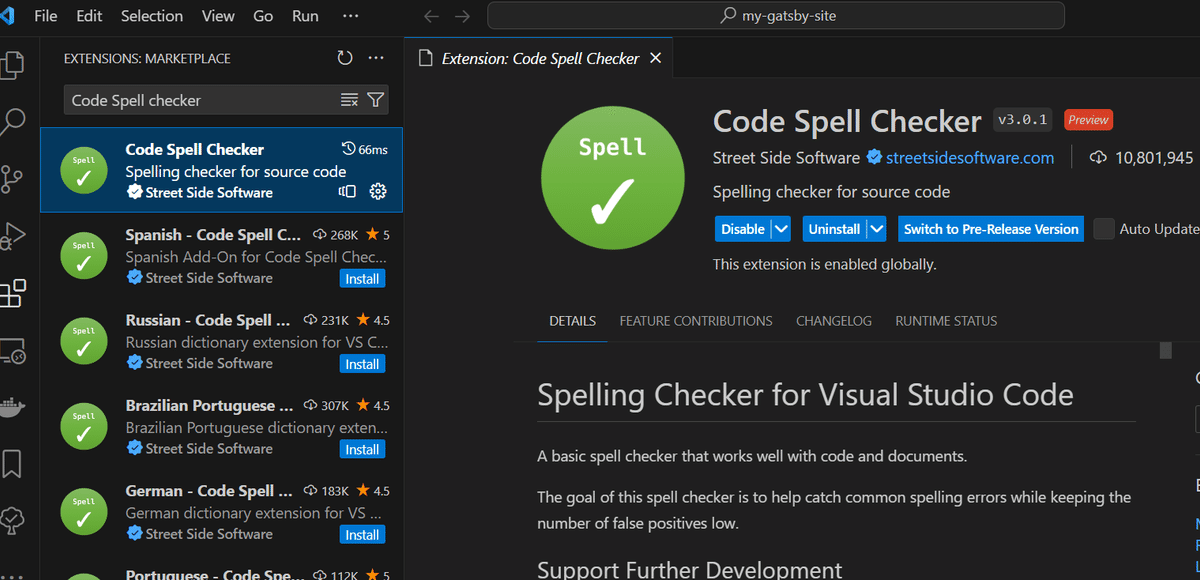
Task: Open the View menu
Action: [x=218, y=16]
